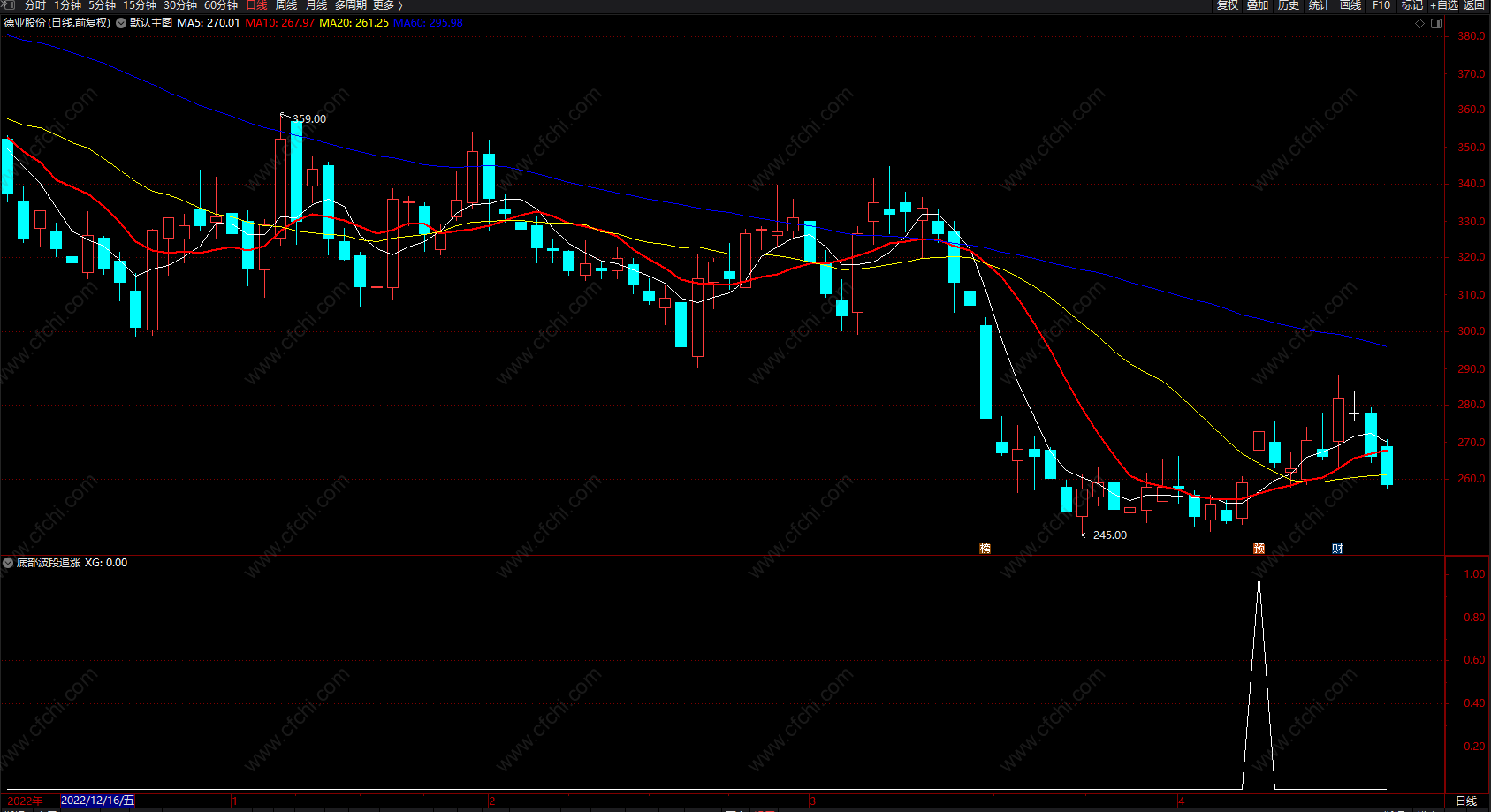This screenshot has width=1491, height=812.
Task: Click the MA20: 261.25 indicator value
Action: (354, 23)
